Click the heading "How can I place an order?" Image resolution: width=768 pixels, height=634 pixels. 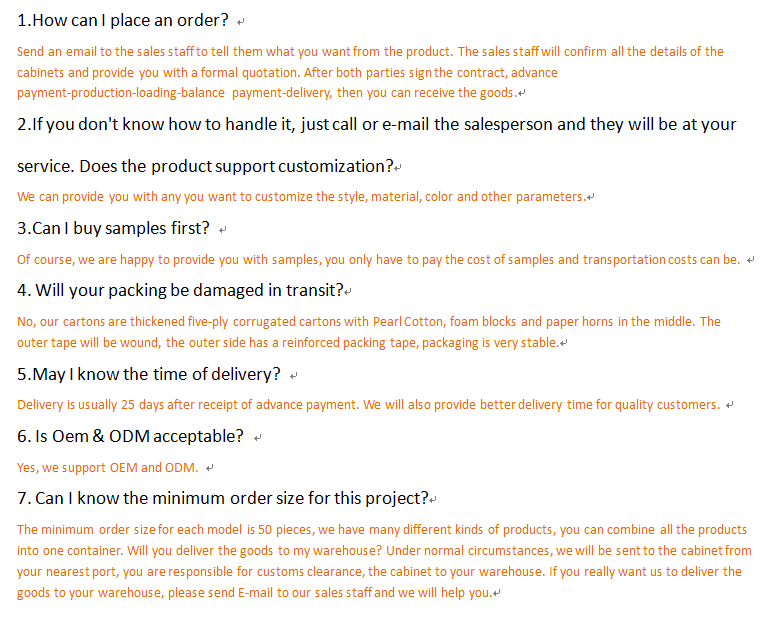click(x=123, y=20)
